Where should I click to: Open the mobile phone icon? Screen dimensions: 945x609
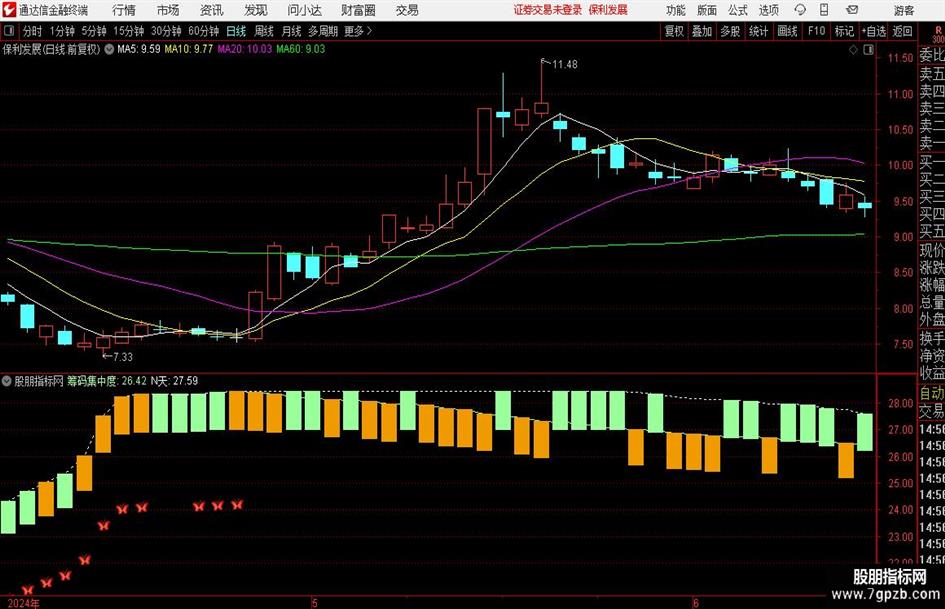point(824,10)
